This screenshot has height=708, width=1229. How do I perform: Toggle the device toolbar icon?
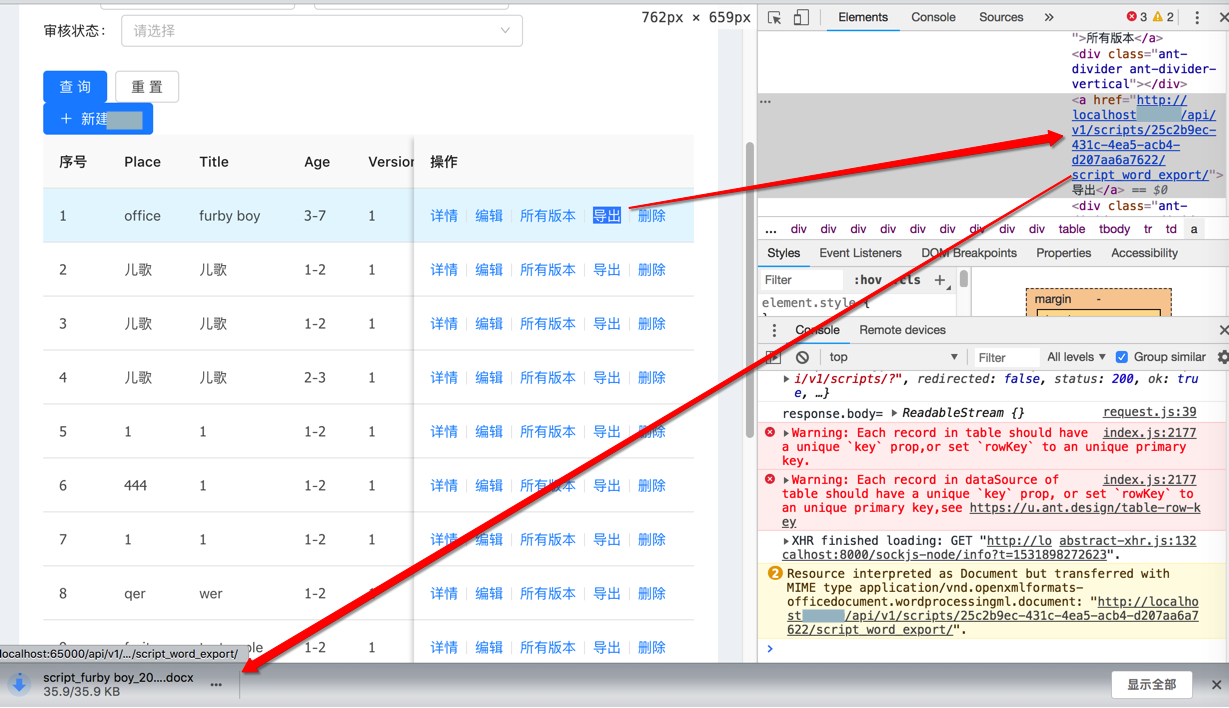[x=801, y=18]
